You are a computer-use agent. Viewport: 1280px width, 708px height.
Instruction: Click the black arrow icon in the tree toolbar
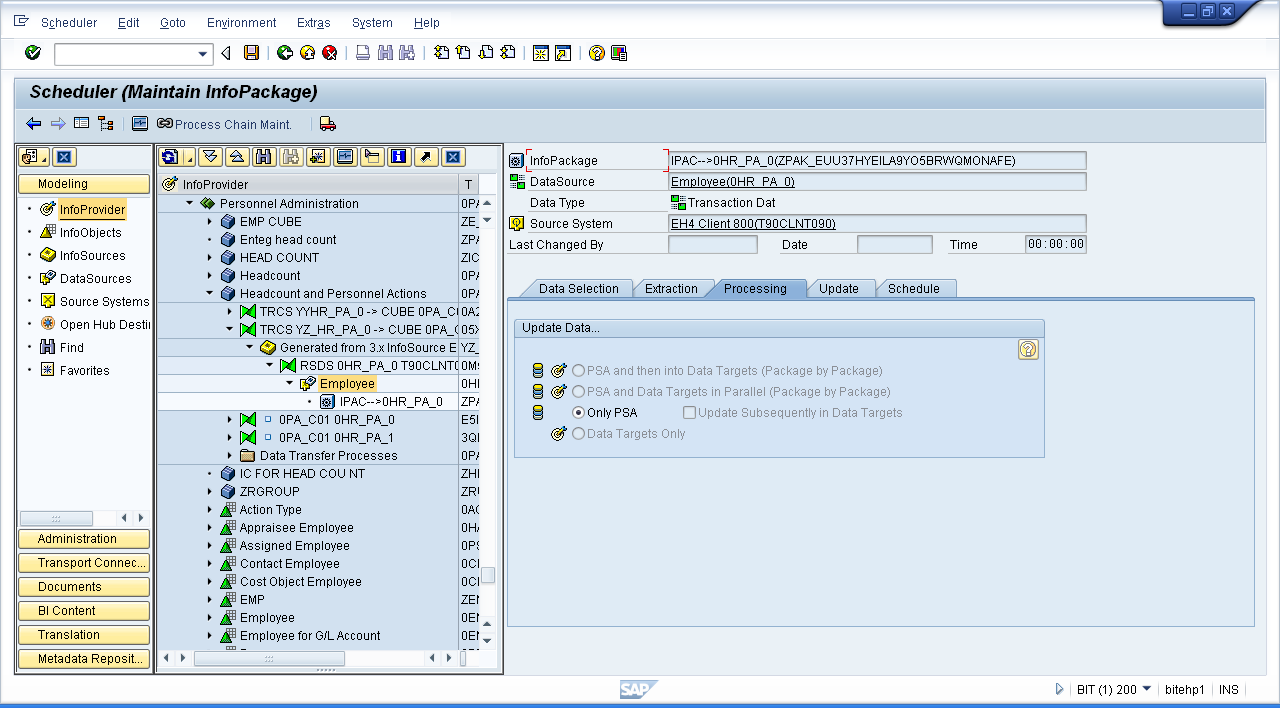pos(426,156)
